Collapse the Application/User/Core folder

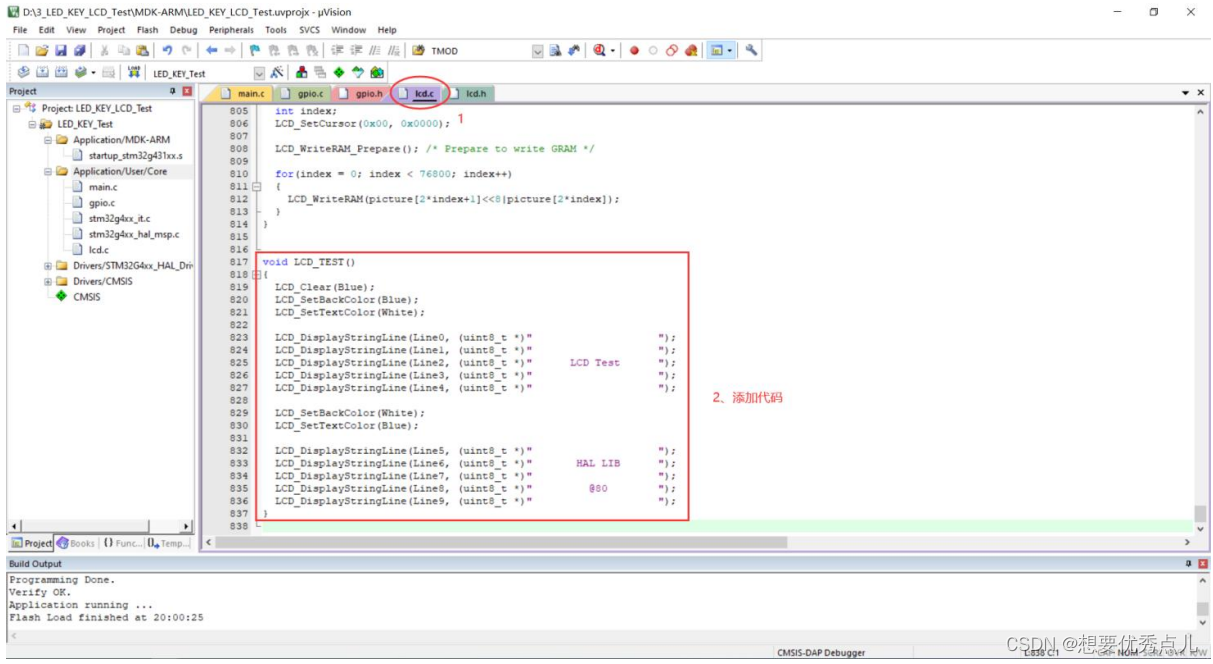pos(48,171)
